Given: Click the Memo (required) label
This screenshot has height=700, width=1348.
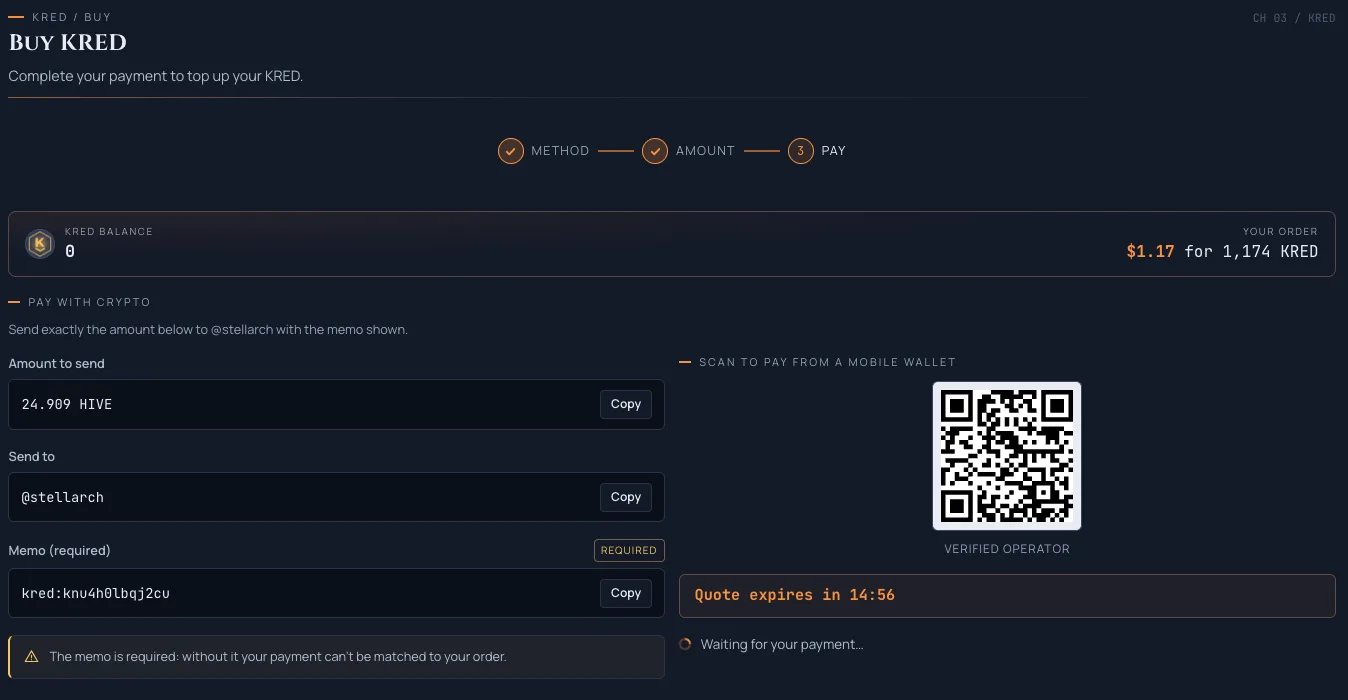Looking at the screenshot, I should coord(60,550).
